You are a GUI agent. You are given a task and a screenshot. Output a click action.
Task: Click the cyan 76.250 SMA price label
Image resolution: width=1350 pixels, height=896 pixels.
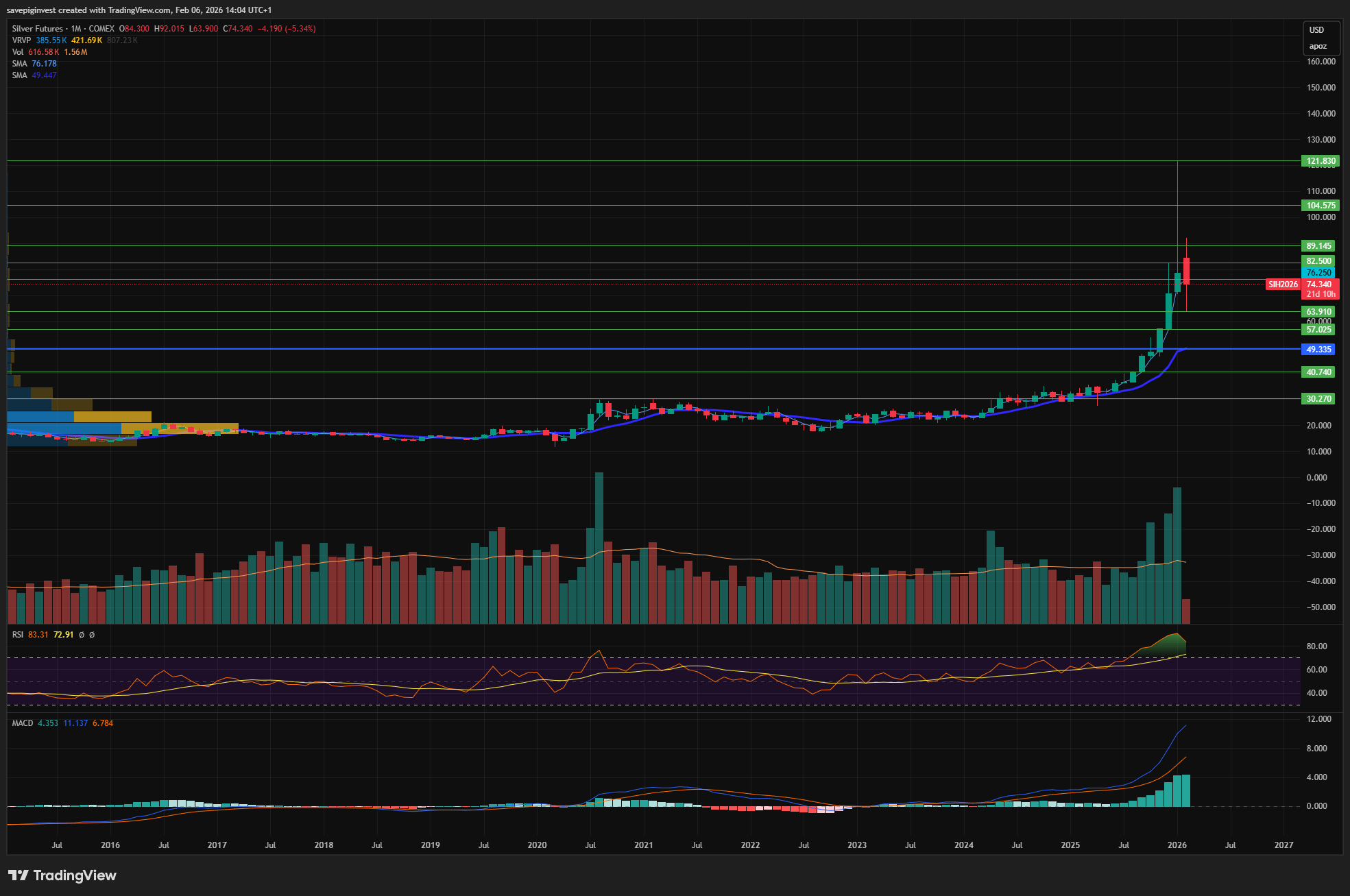tap(1318, 273)
